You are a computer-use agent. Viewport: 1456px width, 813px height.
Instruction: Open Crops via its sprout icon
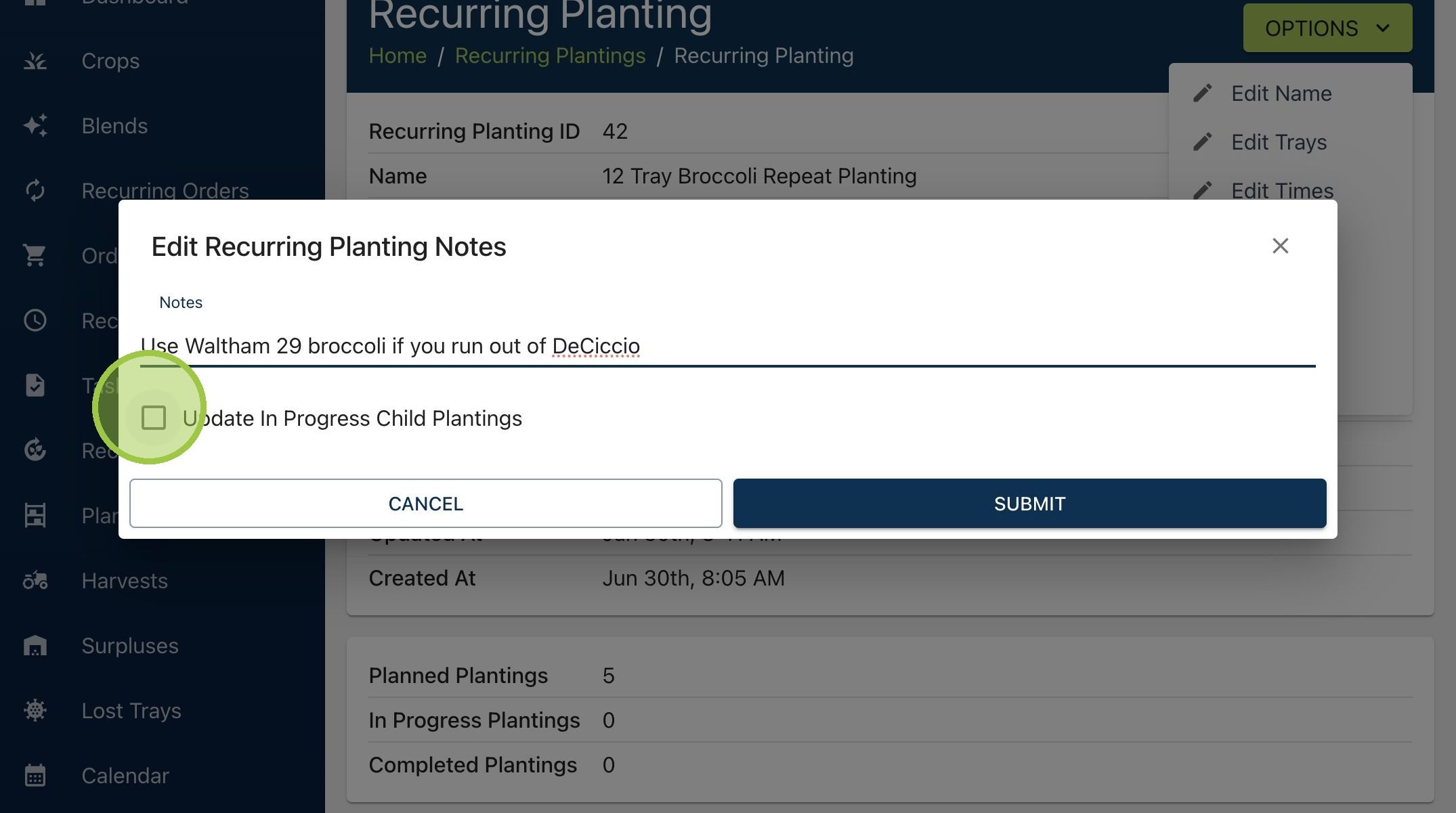[35, 61]
